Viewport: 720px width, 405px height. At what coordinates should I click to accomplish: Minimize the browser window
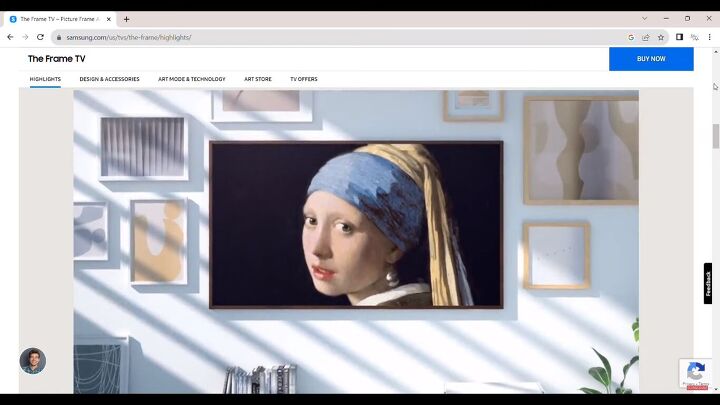click(x=666, y=19)
